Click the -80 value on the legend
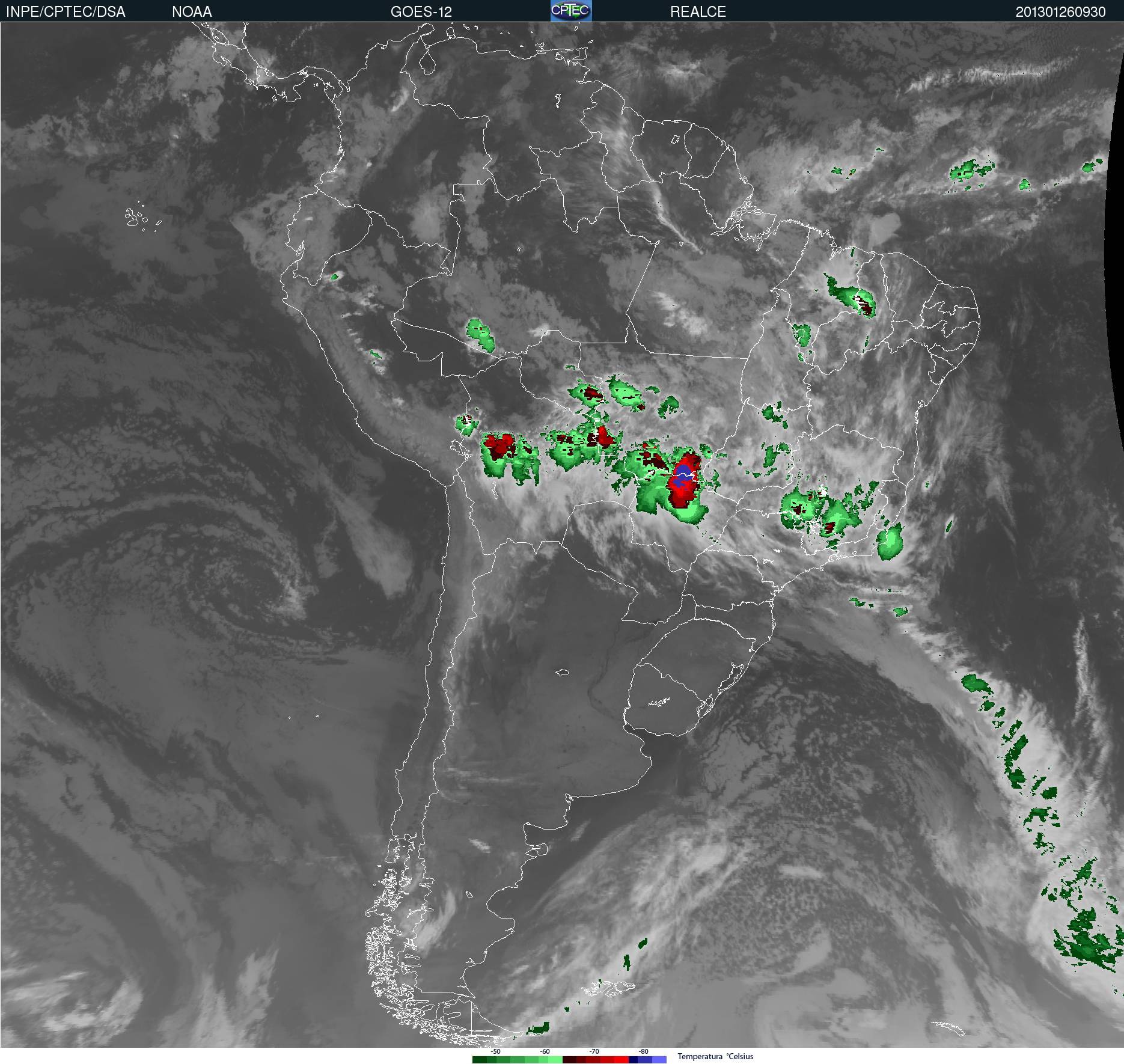This screenshot has height=1064, width=1124. point(643,1051)
